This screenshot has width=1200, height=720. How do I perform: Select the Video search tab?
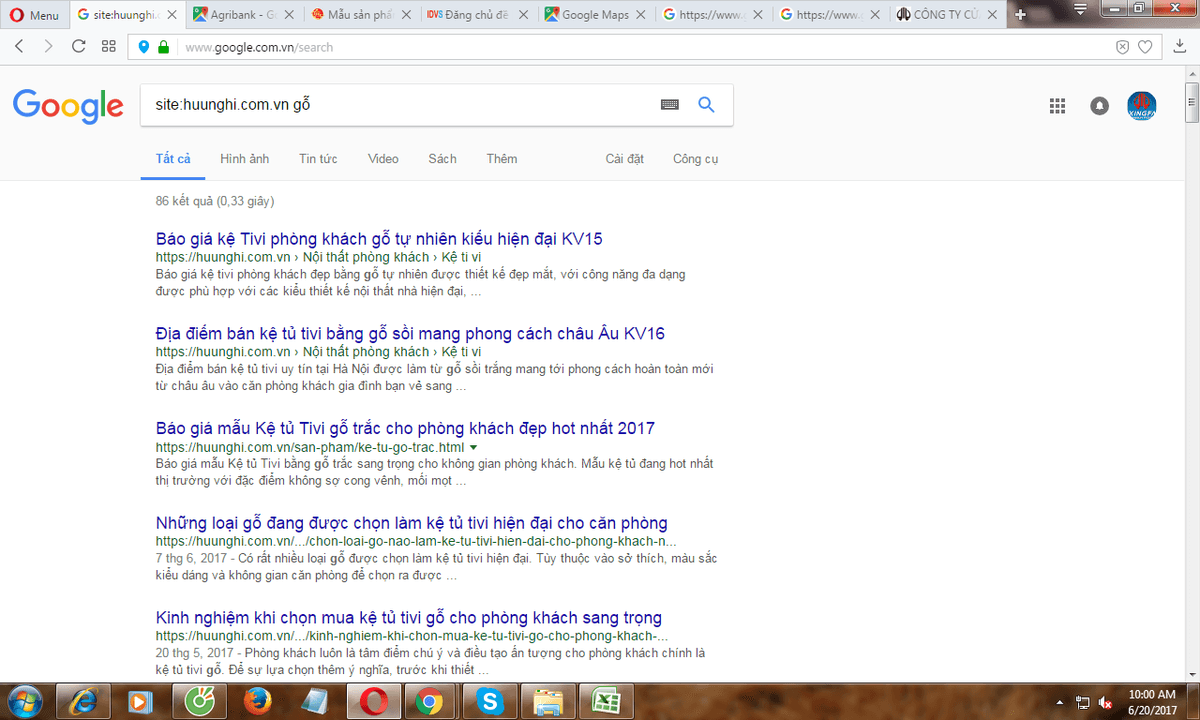383,159
